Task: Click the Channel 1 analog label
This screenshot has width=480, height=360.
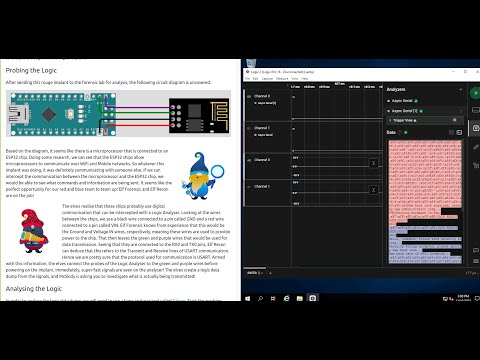Action: [x=262, y=186]
